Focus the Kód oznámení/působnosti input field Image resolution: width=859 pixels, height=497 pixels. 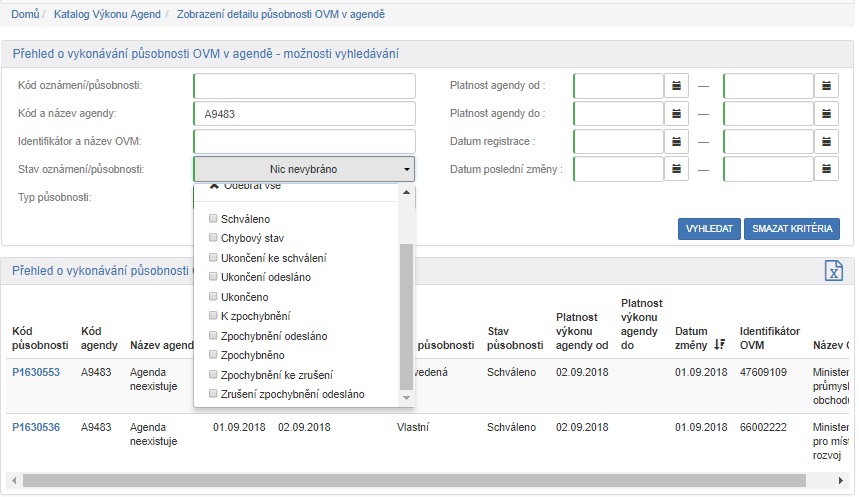pos(304,86)
